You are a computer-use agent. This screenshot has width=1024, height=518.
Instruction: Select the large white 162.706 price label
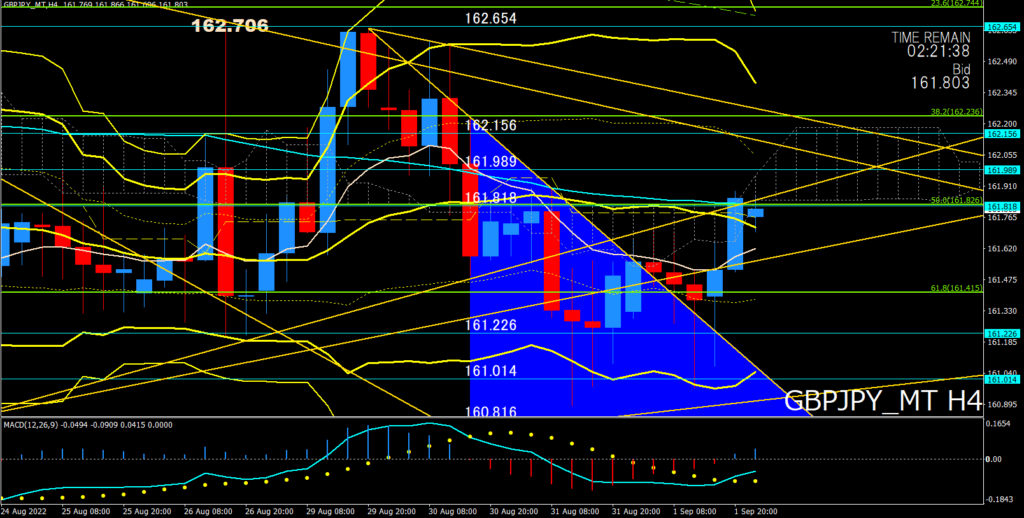[x=229, y=26]
